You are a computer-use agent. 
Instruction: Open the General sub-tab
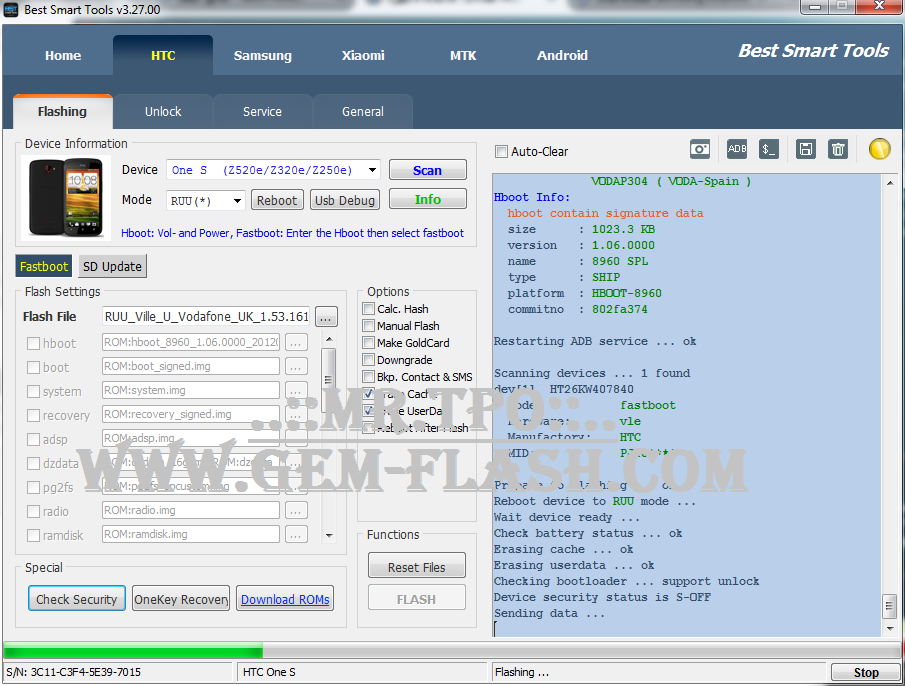click(x=362, y=111)
